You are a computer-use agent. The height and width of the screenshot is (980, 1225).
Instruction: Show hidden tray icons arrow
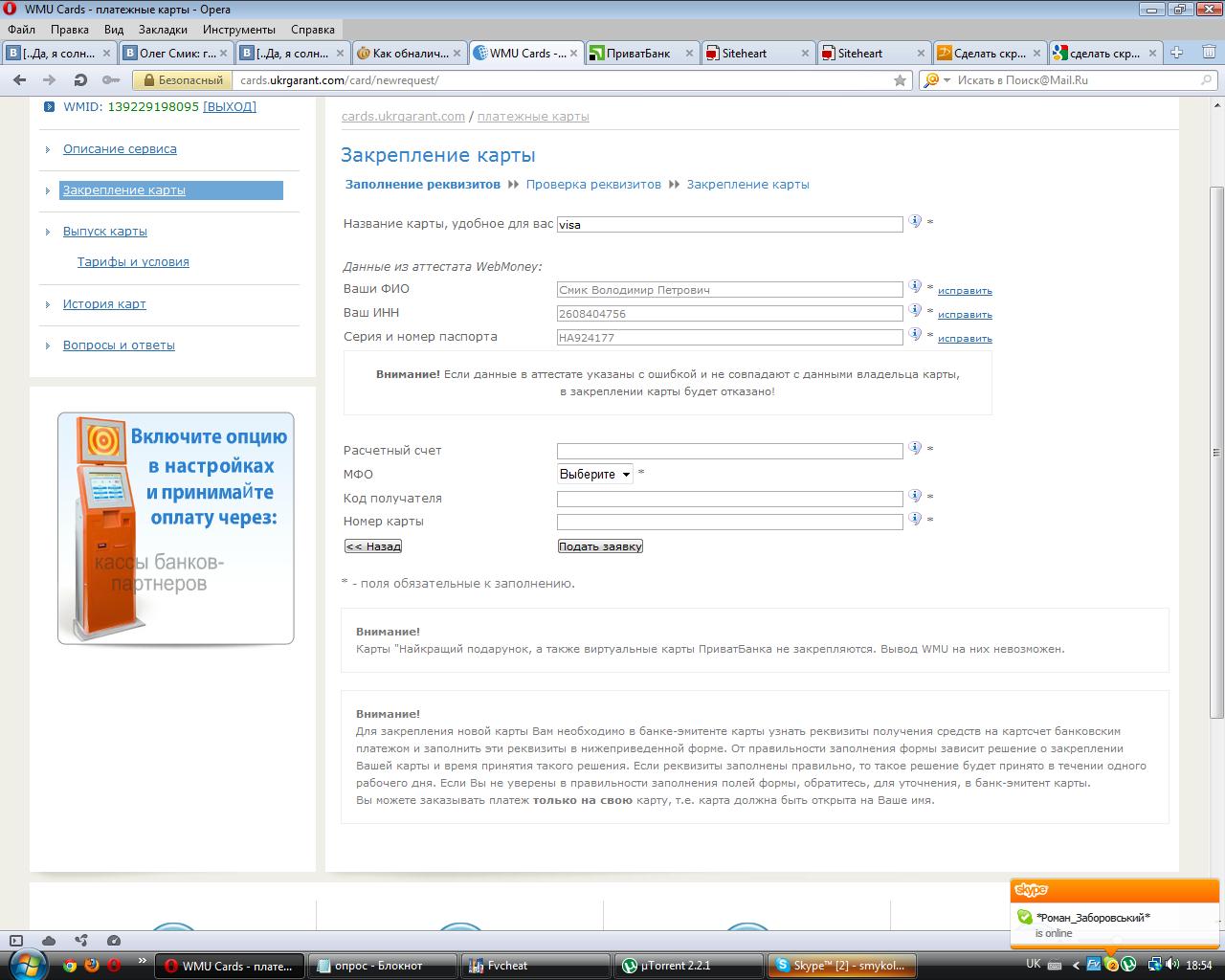pos(1075,965)
